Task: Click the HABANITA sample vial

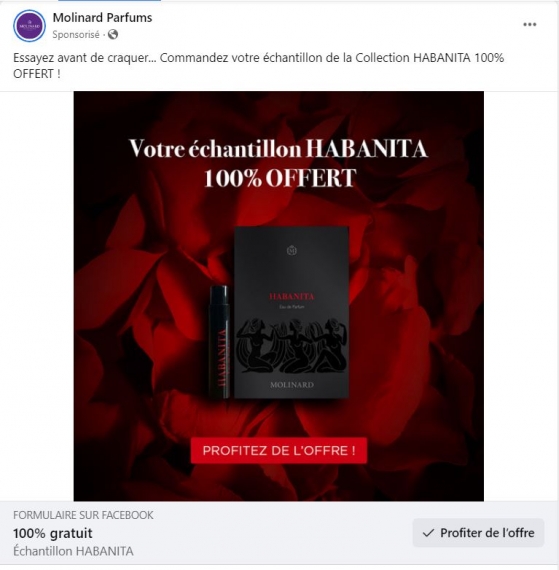Action: pyautogui.click(x=220, y=342)
